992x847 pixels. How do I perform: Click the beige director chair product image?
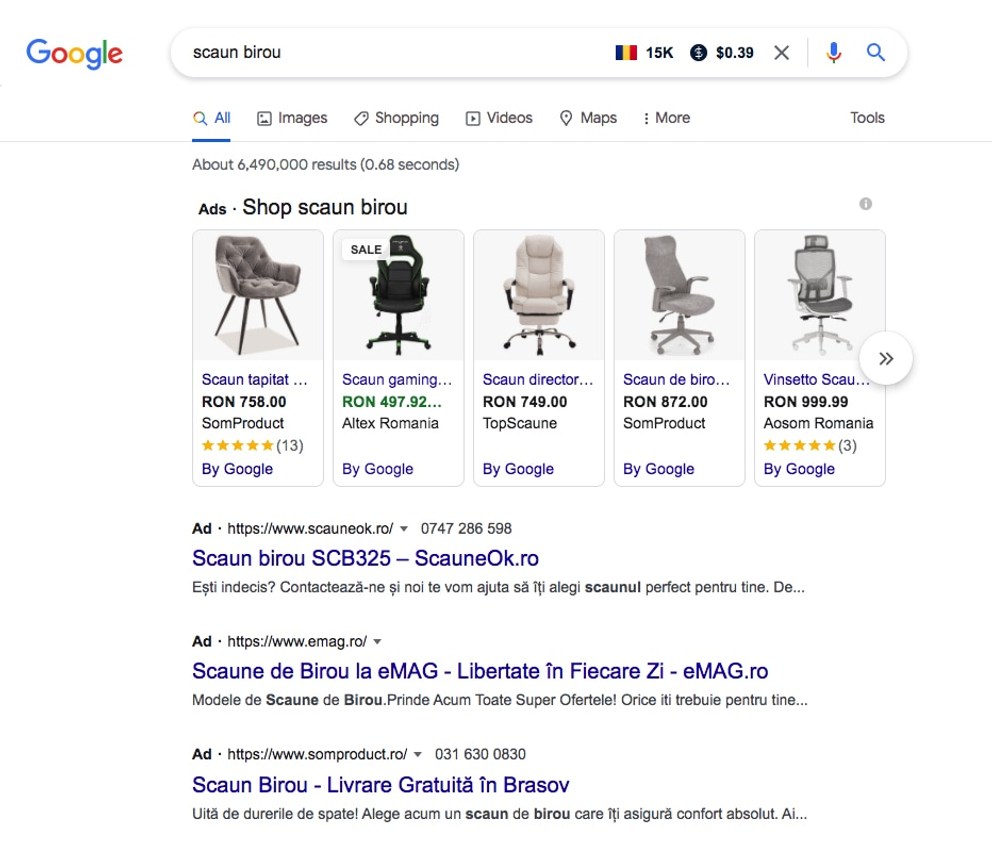point(539,295)
